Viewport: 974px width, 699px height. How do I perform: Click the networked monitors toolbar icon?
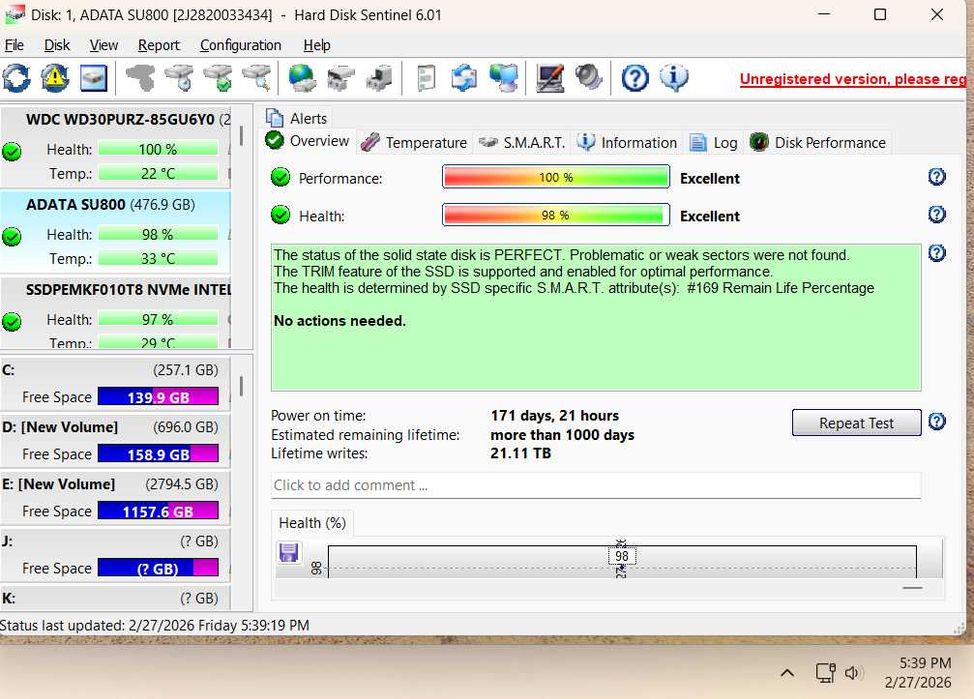tap(503, 78)
